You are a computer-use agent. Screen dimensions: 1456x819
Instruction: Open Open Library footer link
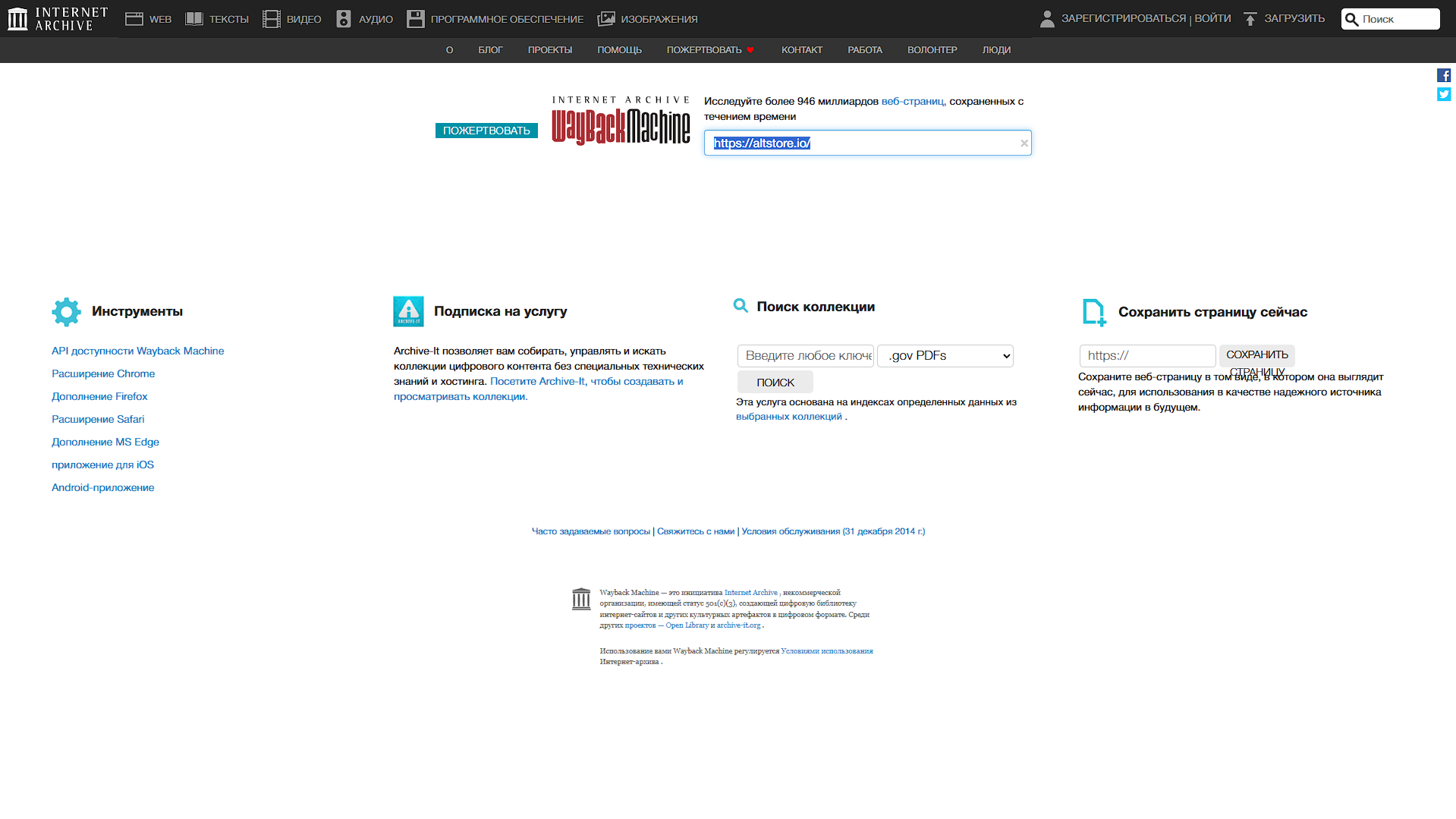687,625
